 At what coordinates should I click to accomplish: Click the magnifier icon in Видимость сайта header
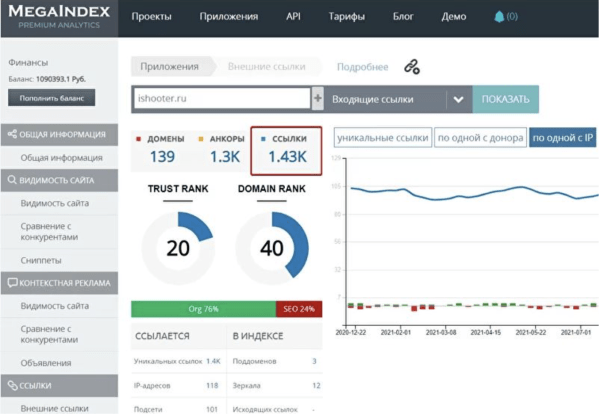pos(11,180)
